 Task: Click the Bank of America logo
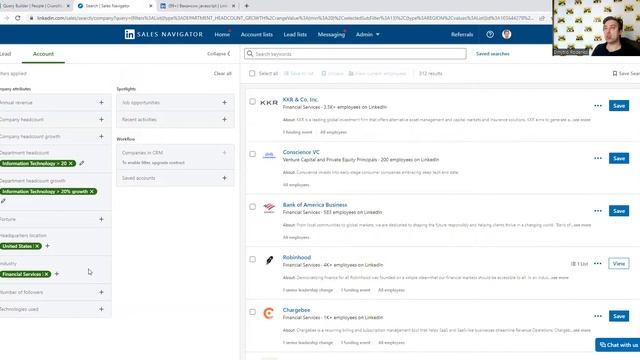(x=269, y=208)
